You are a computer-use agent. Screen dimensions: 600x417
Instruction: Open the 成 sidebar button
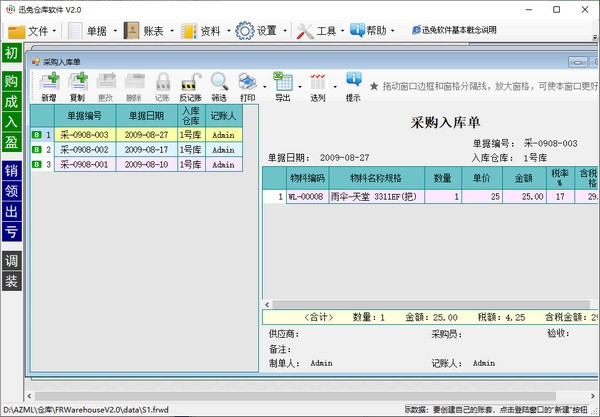11,101
